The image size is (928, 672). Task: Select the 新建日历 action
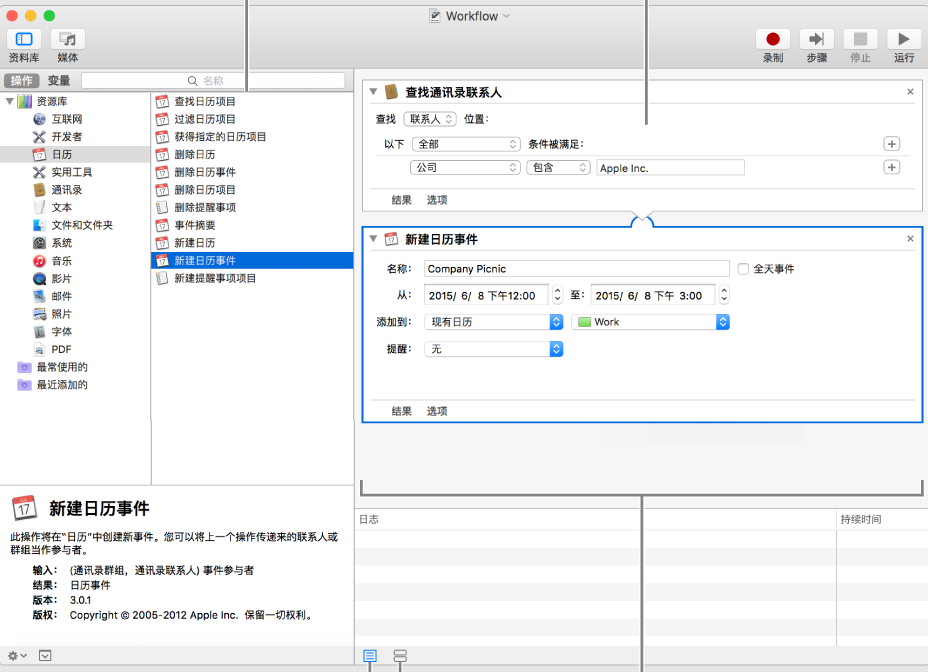pos(195,243)
